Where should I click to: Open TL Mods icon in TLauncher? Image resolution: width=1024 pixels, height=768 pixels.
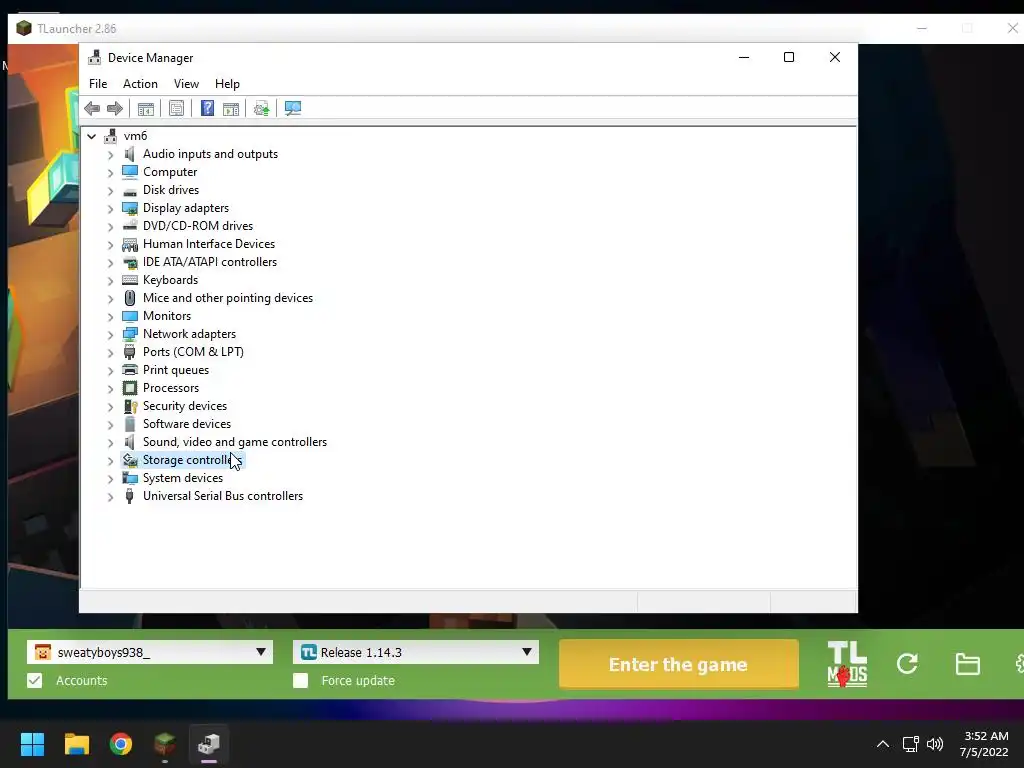847,664
